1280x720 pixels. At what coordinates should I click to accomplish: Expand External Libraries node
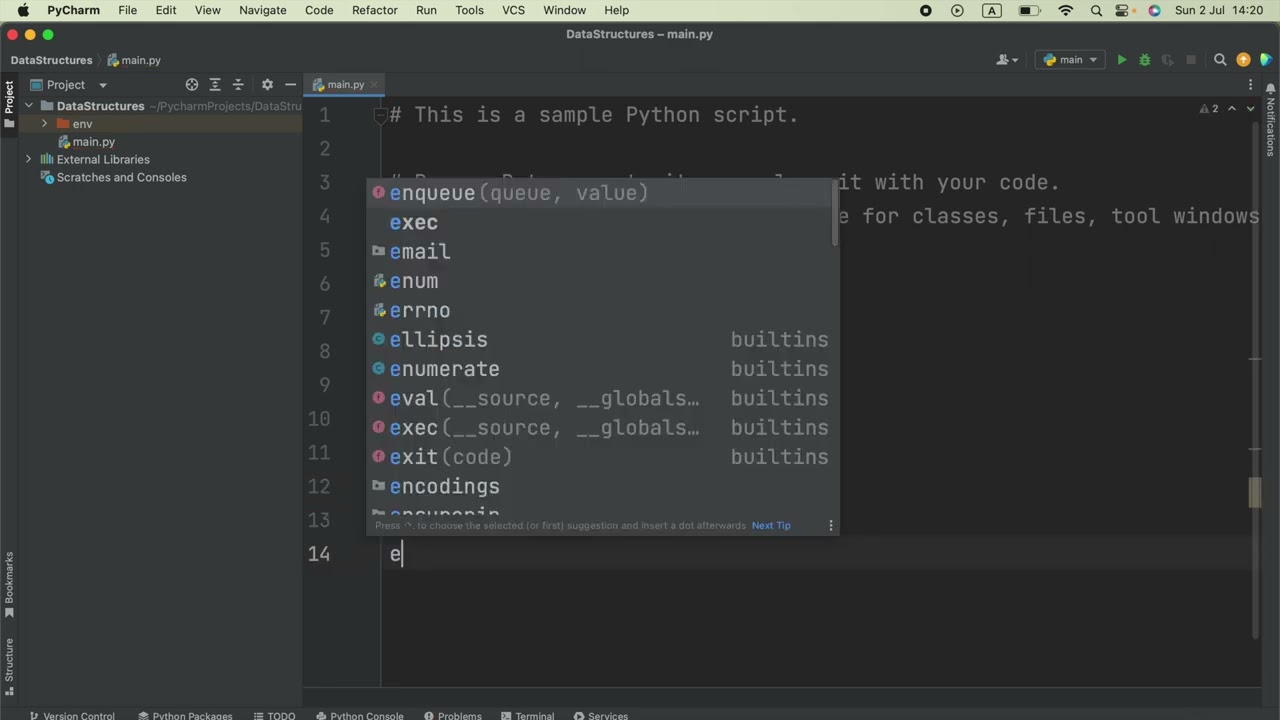29,159
